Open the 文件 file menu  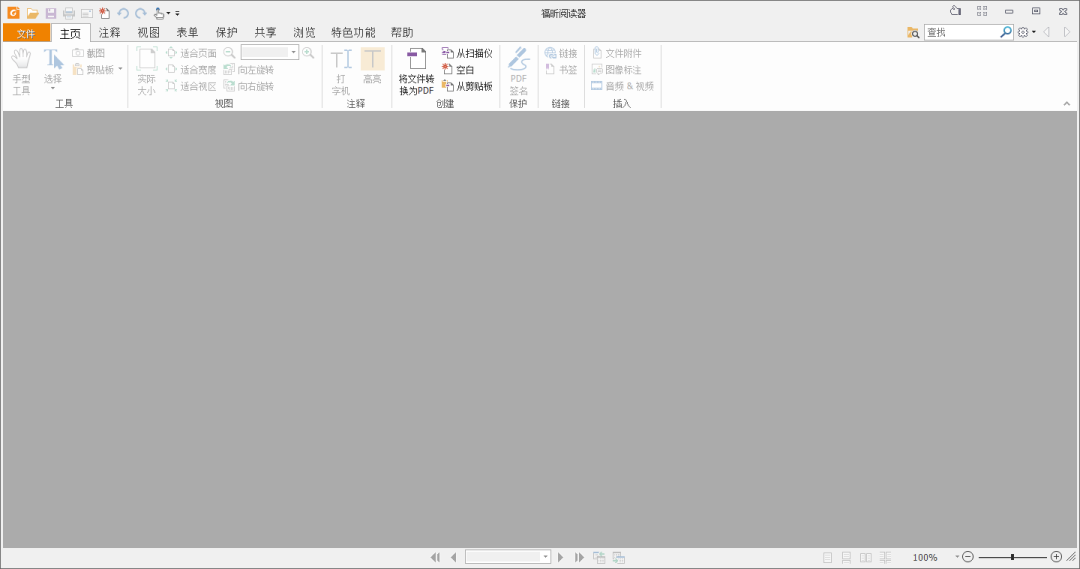click(x=26, y=33)
